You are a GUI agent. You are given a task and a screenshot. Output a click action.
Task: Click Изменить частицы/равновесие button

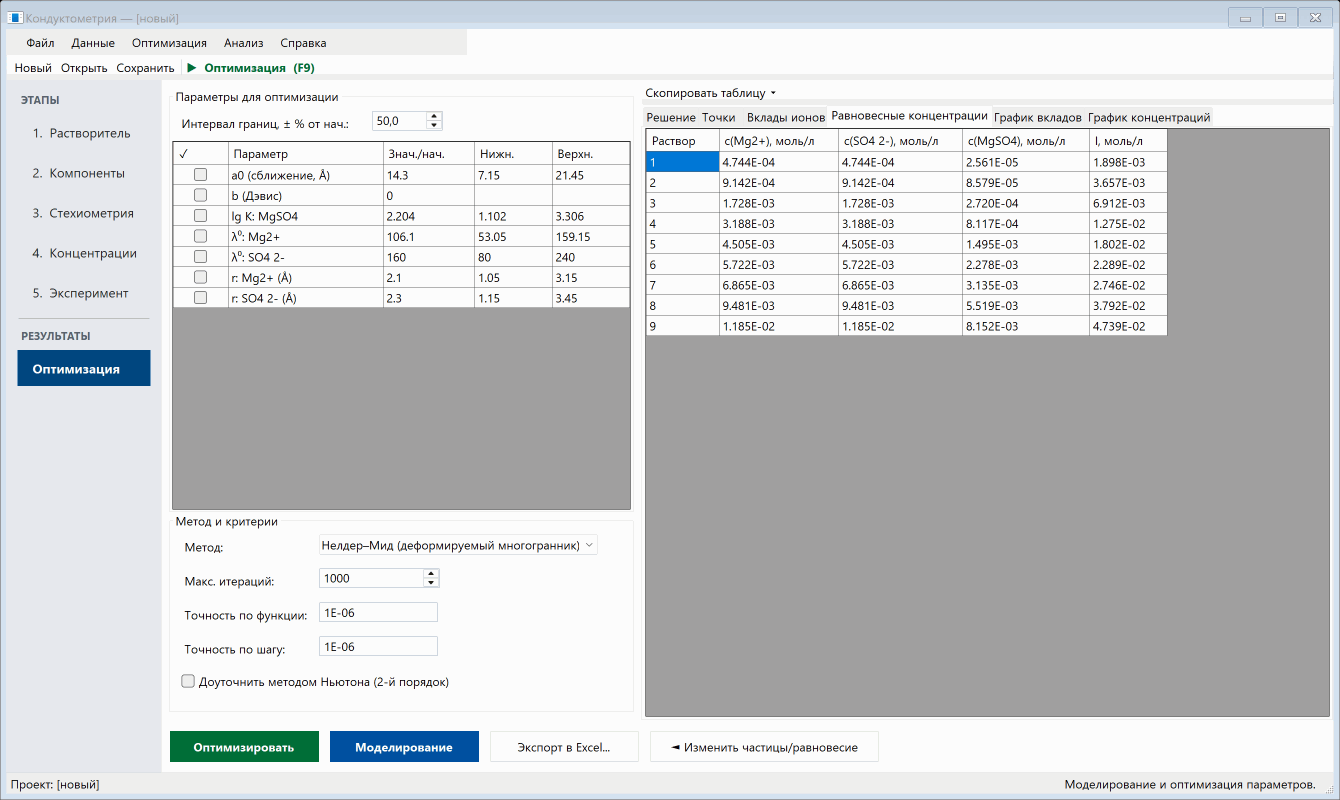(764, 747)
